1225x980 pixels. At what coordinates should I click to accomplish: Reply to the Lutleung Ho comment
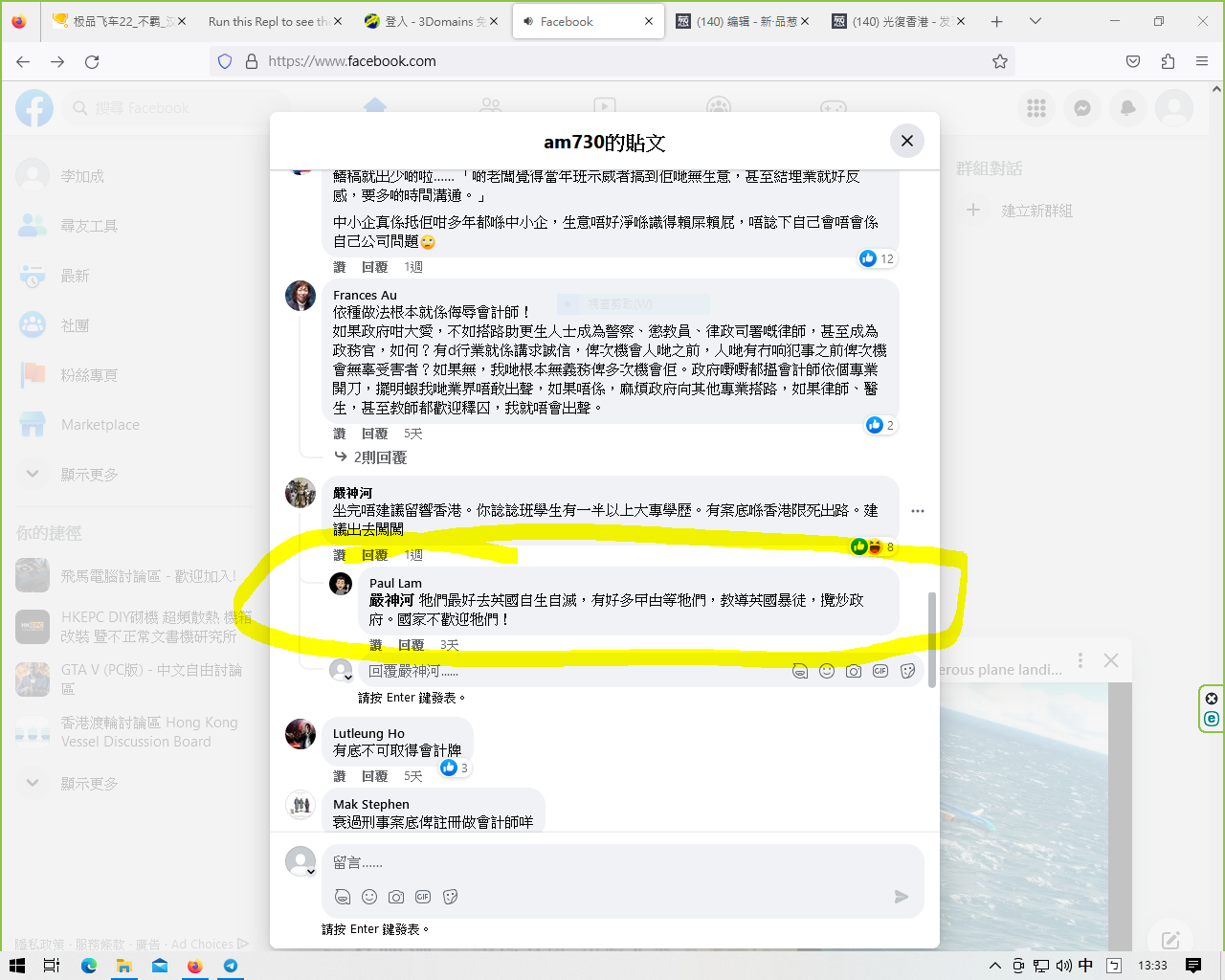click(x=375, y=776)
